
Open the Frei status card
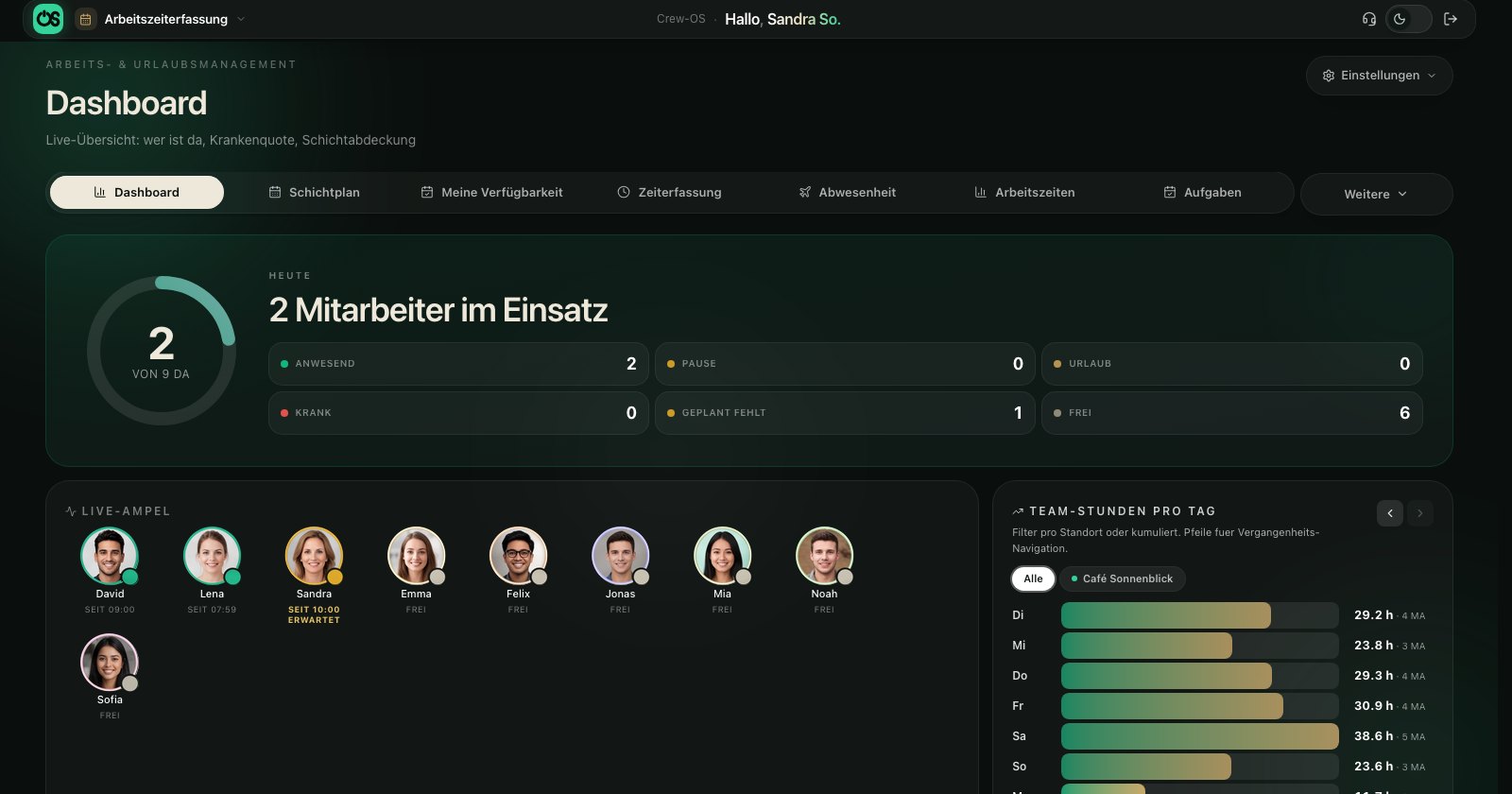[x=1232, y=413]
